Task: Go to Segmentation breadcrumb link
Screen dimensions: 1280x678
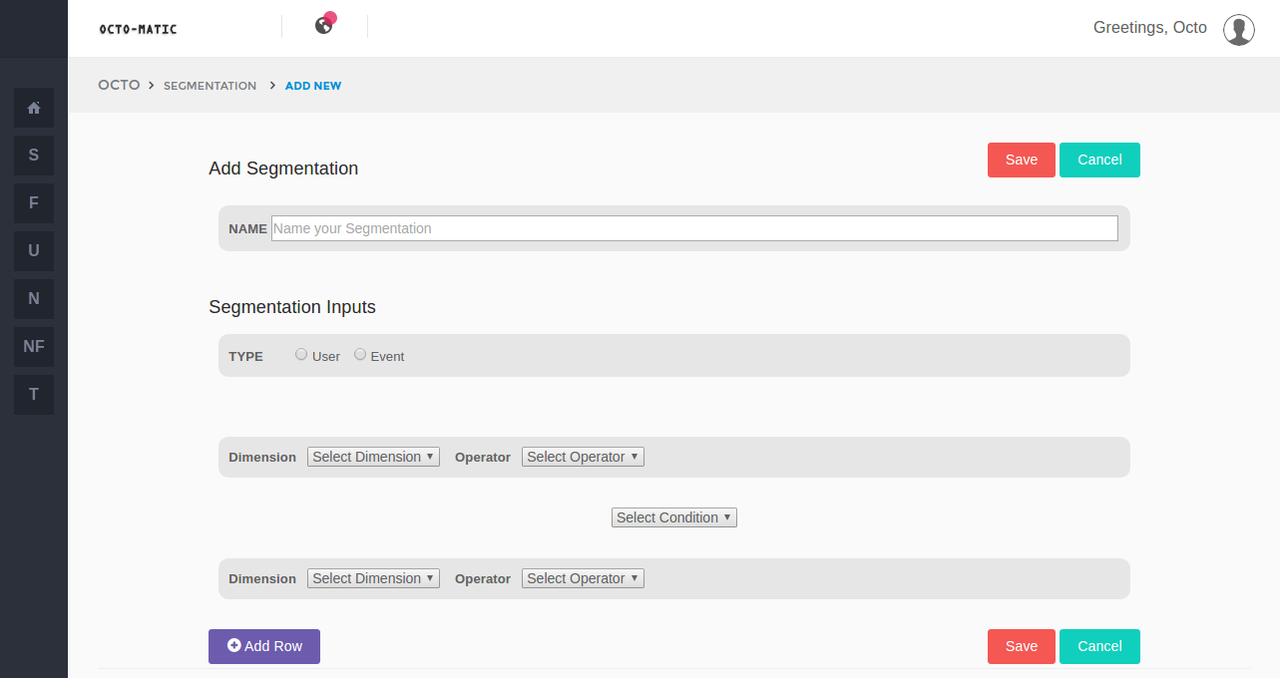Action: [210, 86]
